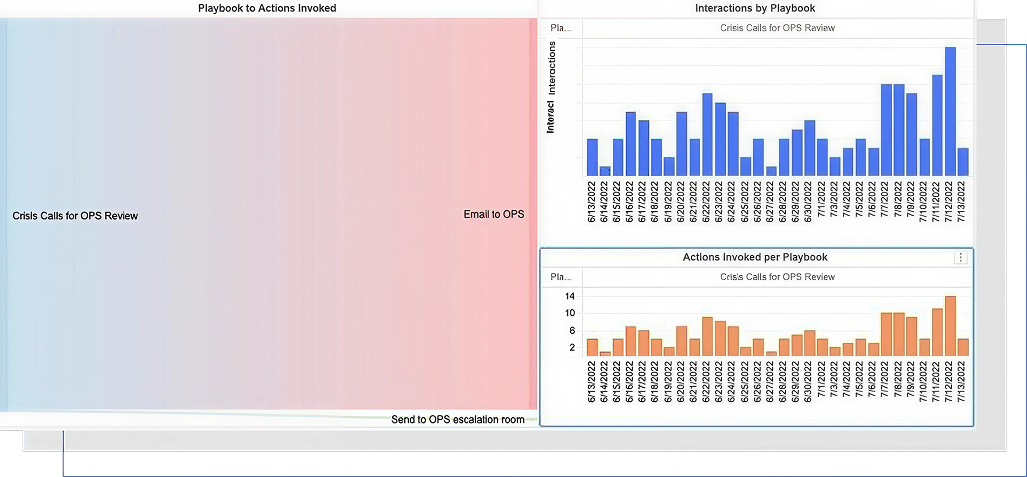Select the blue 6/14/2022 bar in Interactions chart

point(605,171)
